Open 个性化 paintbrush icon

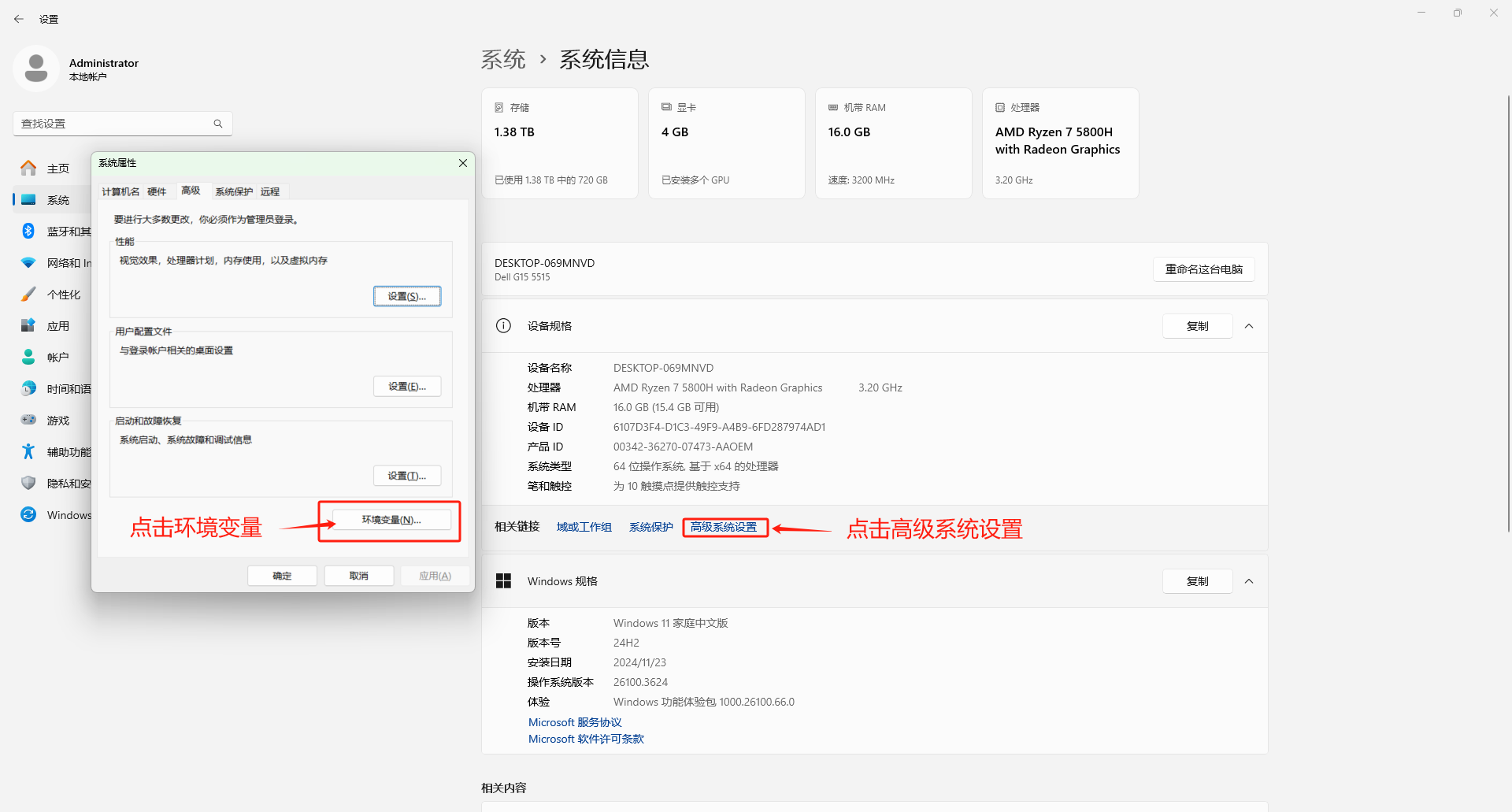coord(28,294)
